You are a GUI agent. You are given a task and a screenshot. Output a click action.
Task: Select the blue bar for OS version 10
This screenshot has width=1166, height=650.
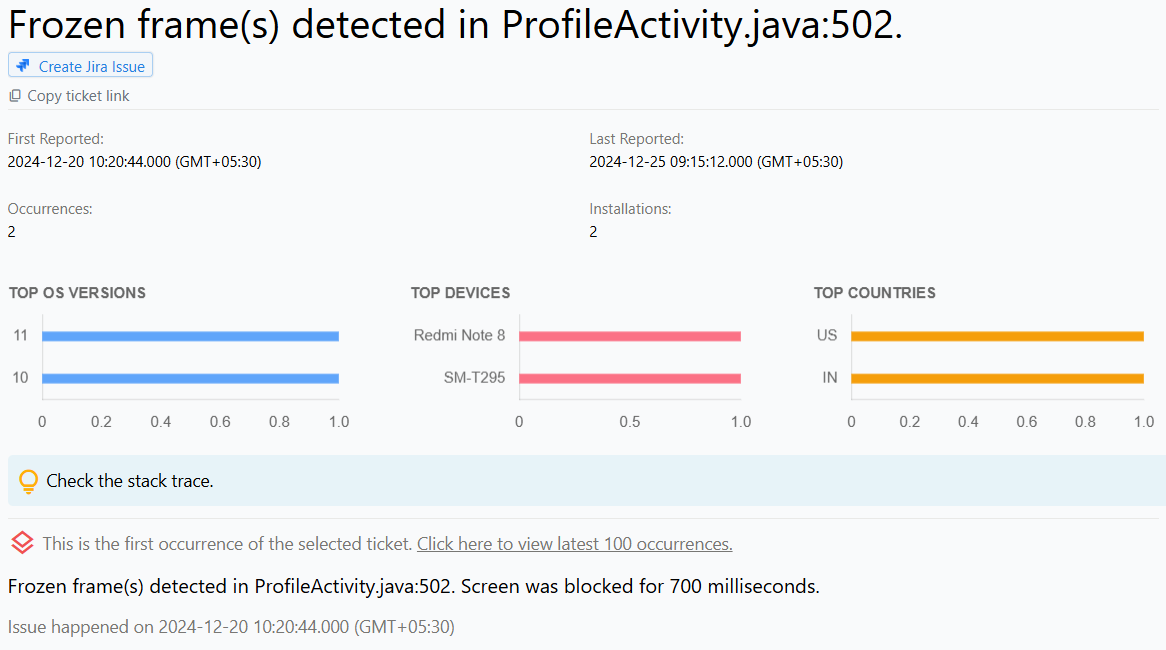(190, 378)
